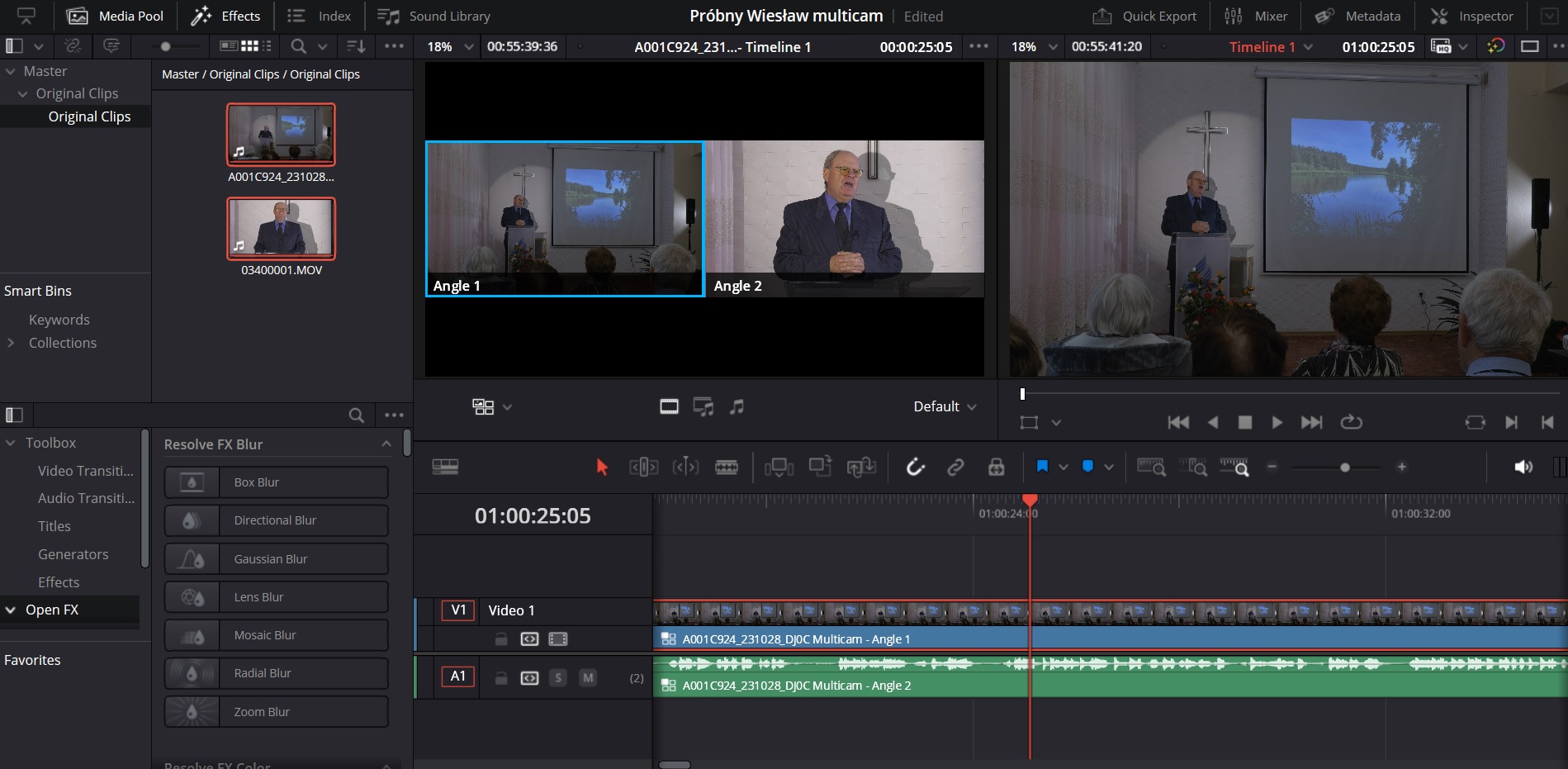Image resolution: width=1568 pixels, height=769 pixels.
Task: Switch multicam to audio only
Action: click(737, 406)
